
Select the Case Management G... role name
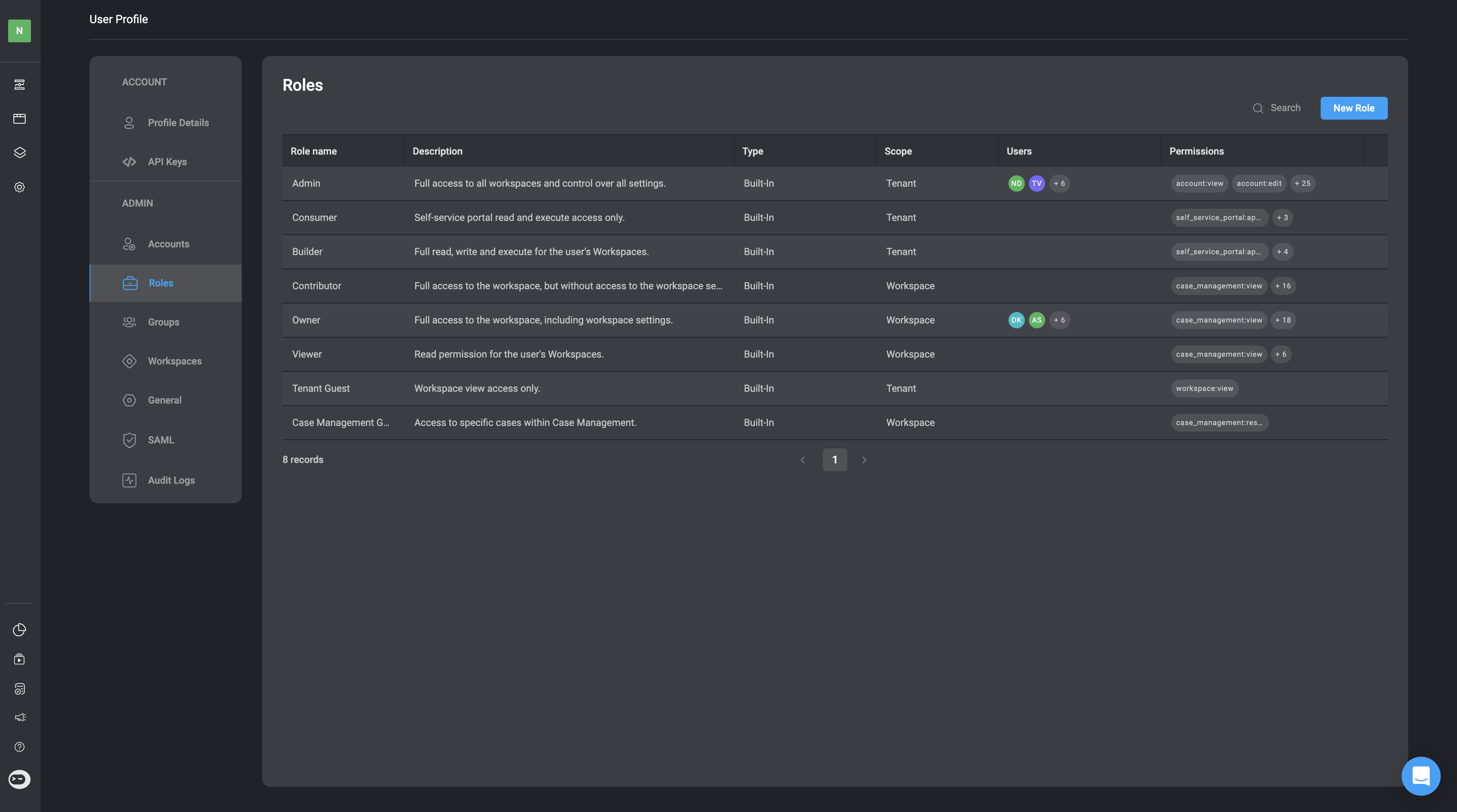pos(341,423)
